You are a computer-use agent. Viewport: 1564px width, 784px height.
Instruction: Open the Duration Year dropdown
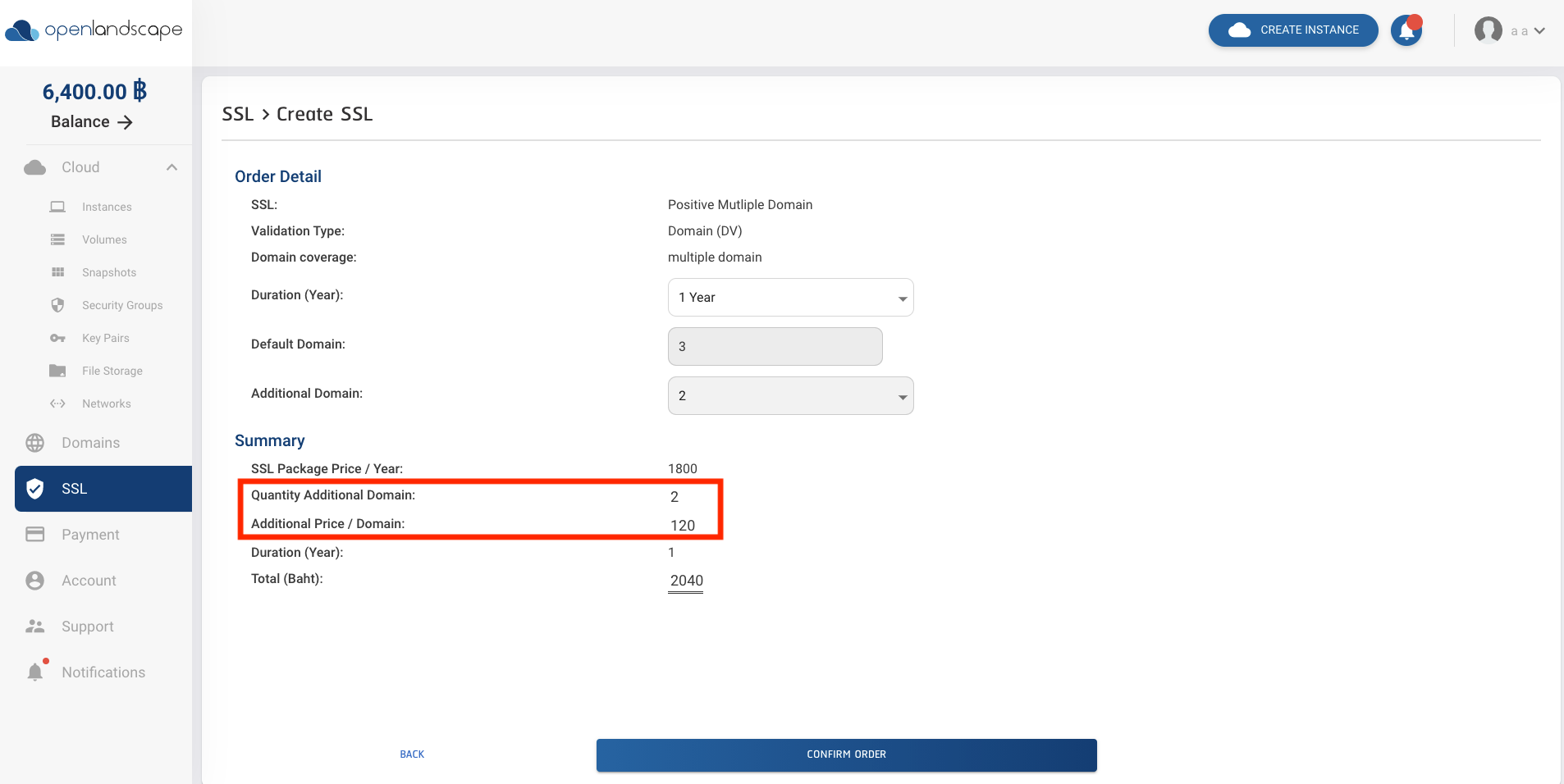click(789, 297)
